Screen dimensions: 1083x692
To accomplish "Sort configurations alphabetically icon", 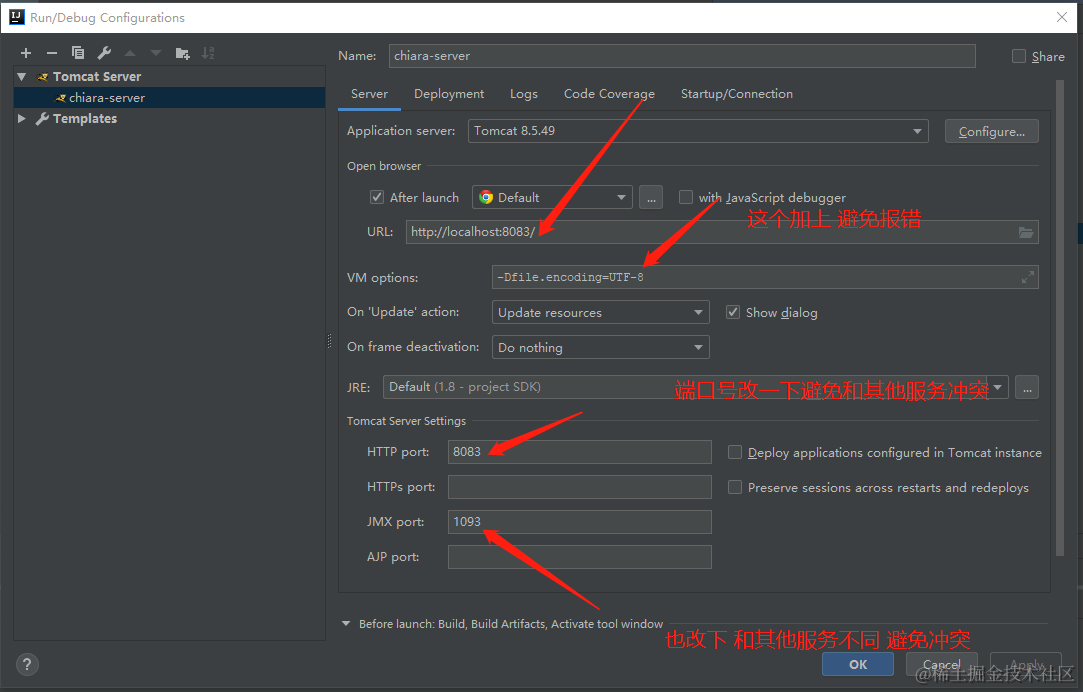I will (208, 53).
